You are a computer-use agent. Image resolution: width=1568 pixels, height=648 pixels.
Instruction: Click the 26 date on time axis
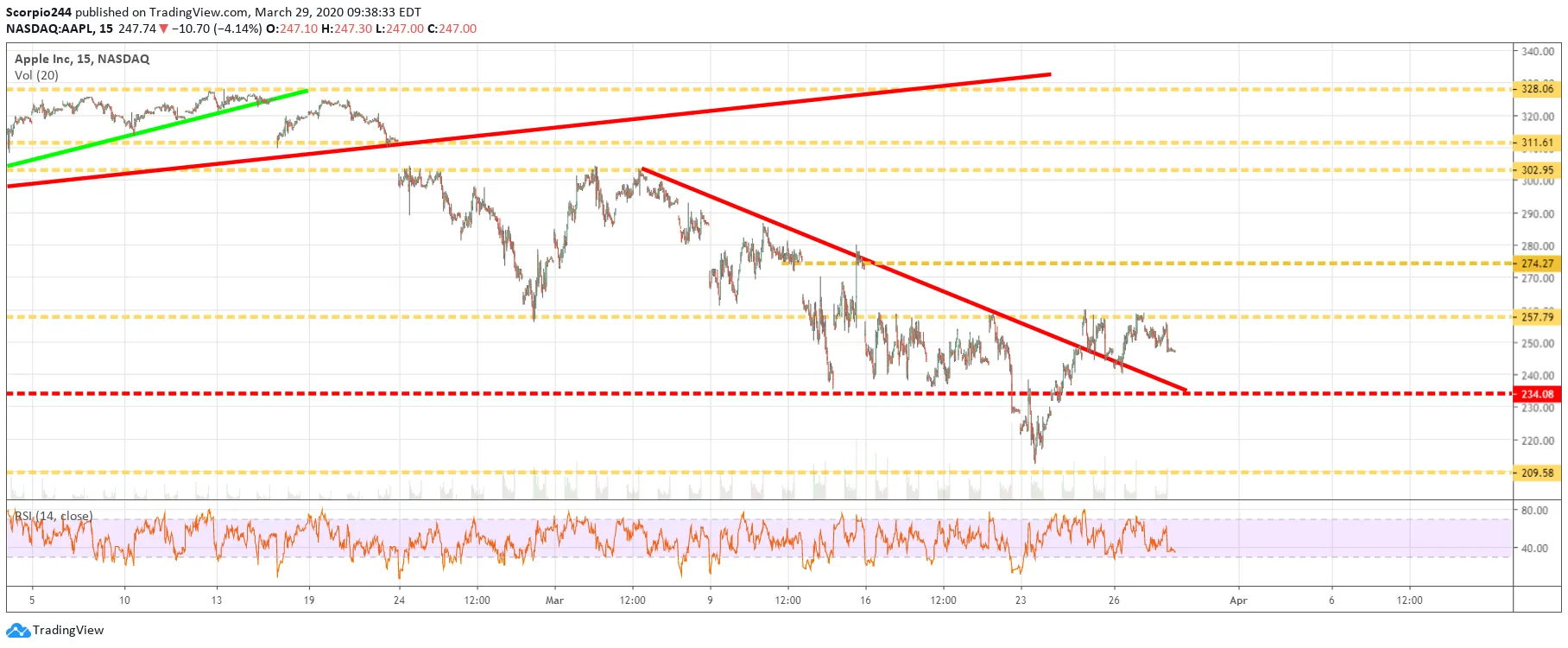[x=1114, y=600]
